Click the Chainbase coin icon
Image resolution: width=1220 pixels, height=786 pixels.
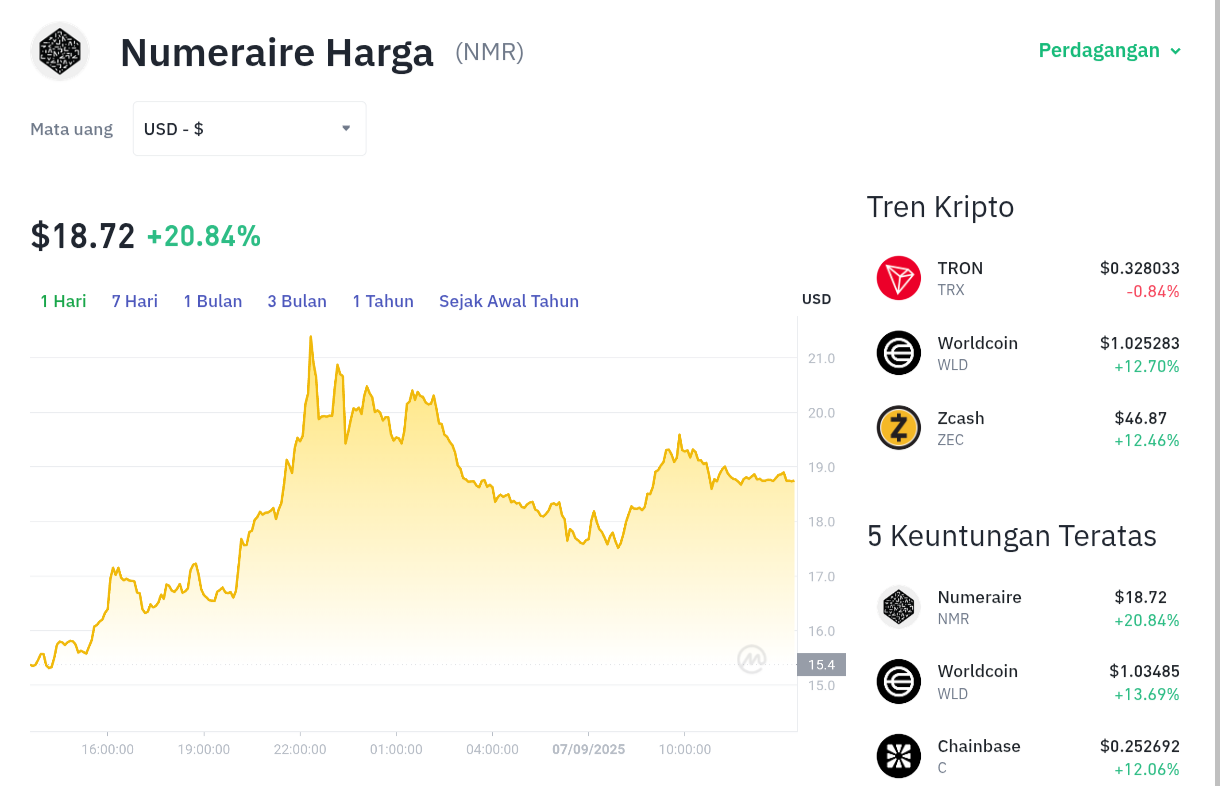click(899, 756)
